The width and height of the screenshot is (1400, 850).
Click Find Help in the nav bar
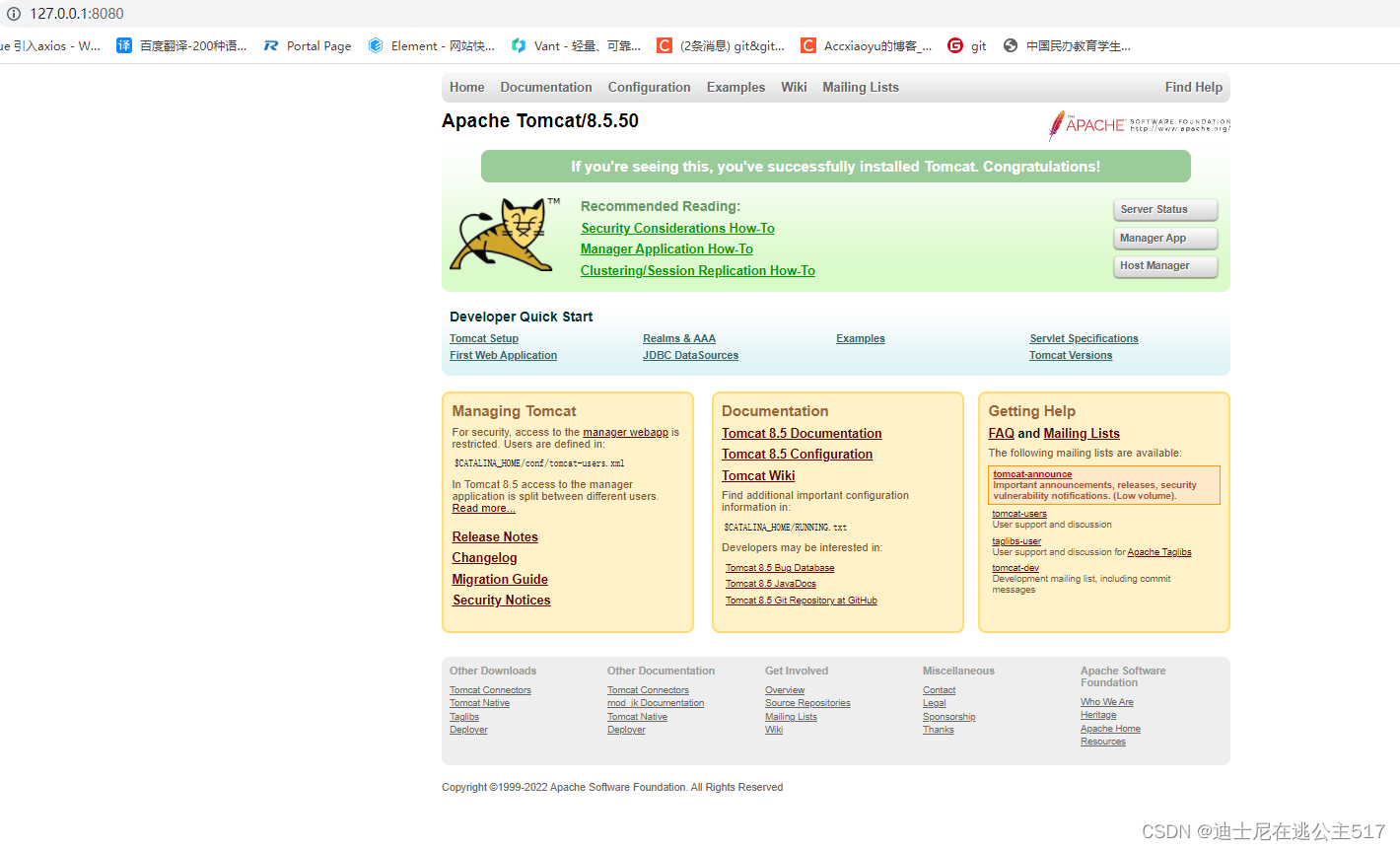(1193, 87)
